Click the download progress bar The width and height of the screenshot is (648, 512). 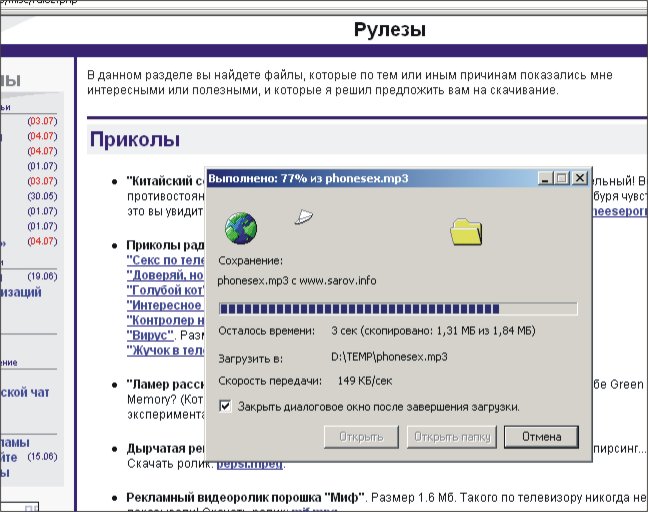pos(398,309)
